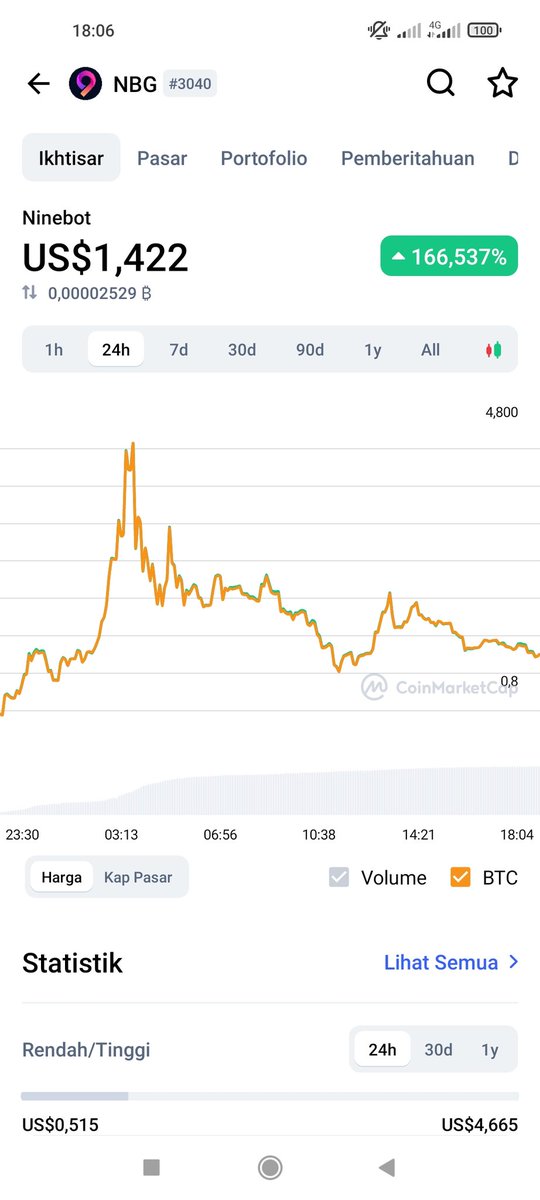Swap USD/BTC price arrows icon
540x1200 pixels.
tap(30, 293)
